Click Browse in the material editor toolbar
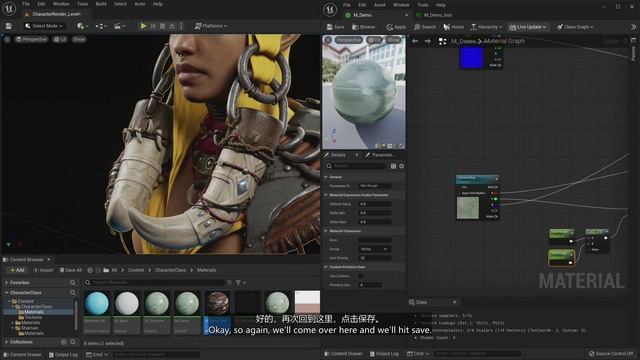The height and width of the screenshot is (360, 640). click(x=363, y=27)
